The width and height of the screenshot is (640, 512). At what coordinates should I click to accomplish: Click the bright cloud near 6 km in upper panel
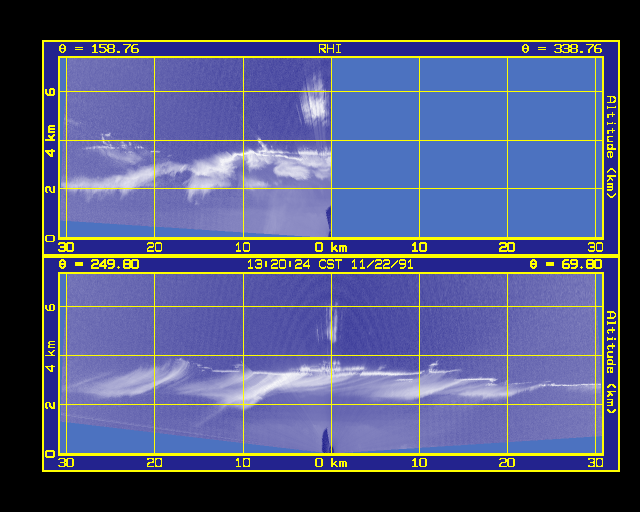(314, 100)
